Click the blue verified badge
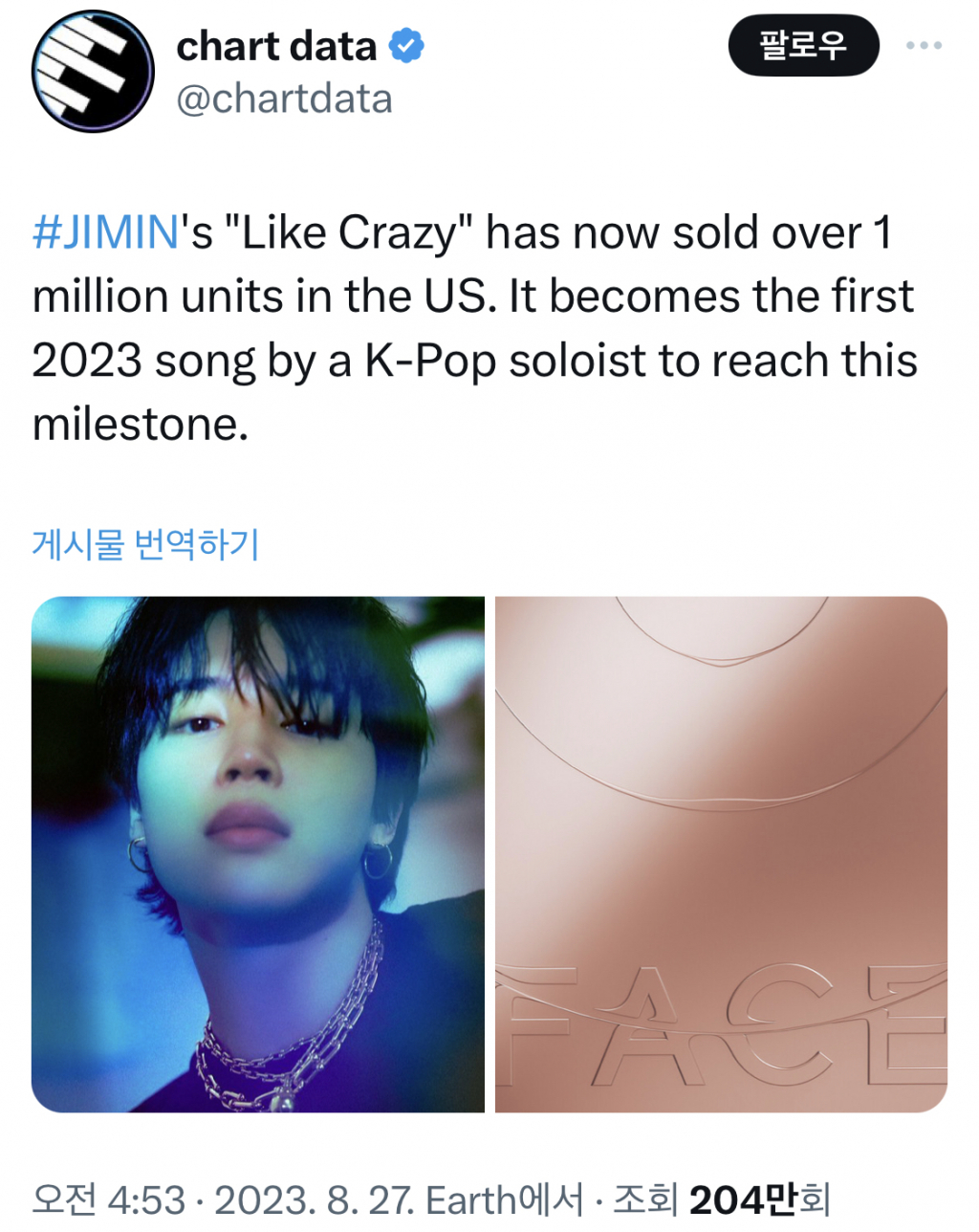Screen dimensions: 979x1232 407,46
